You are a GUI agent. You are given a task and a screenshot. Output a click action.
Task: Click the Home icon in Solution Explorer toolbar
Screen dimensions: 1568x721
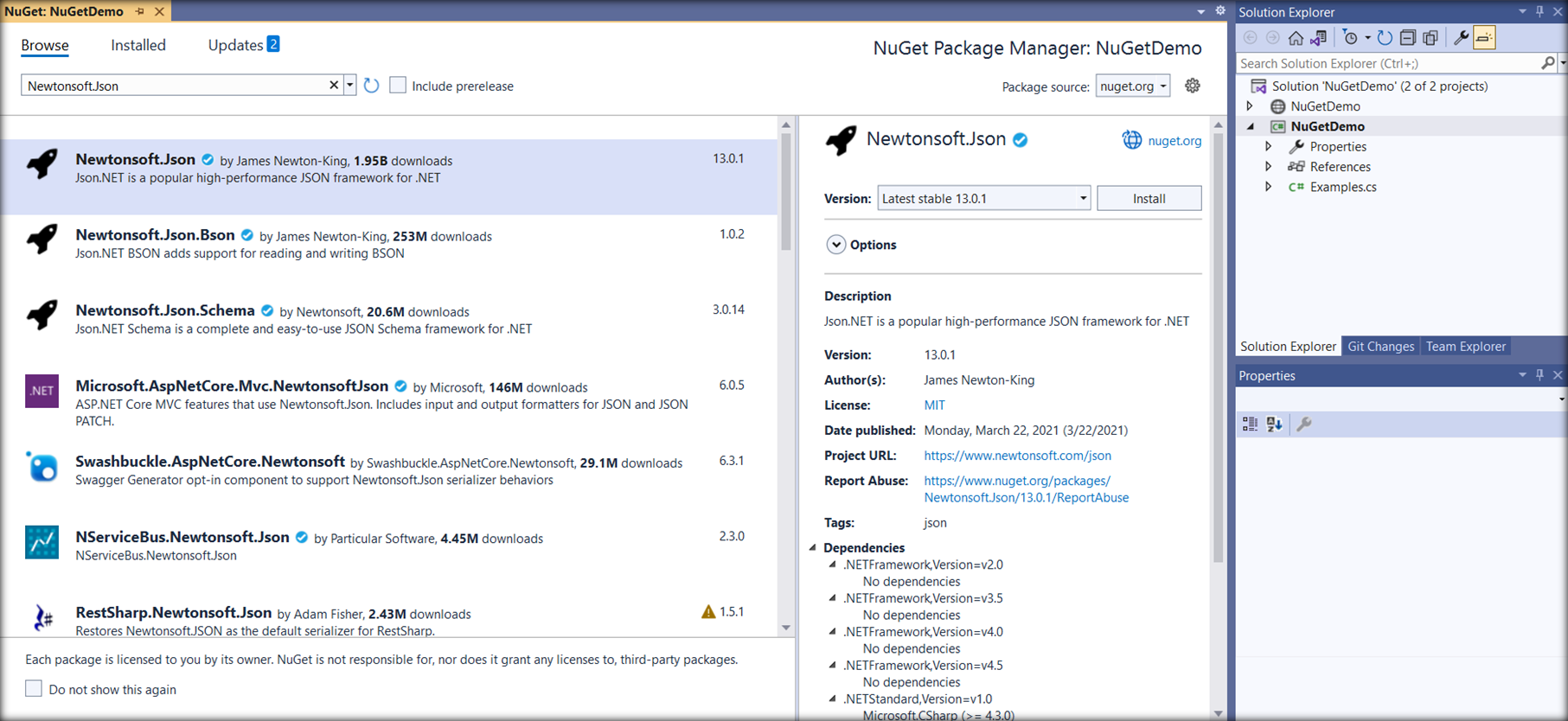click(1296, 38)
